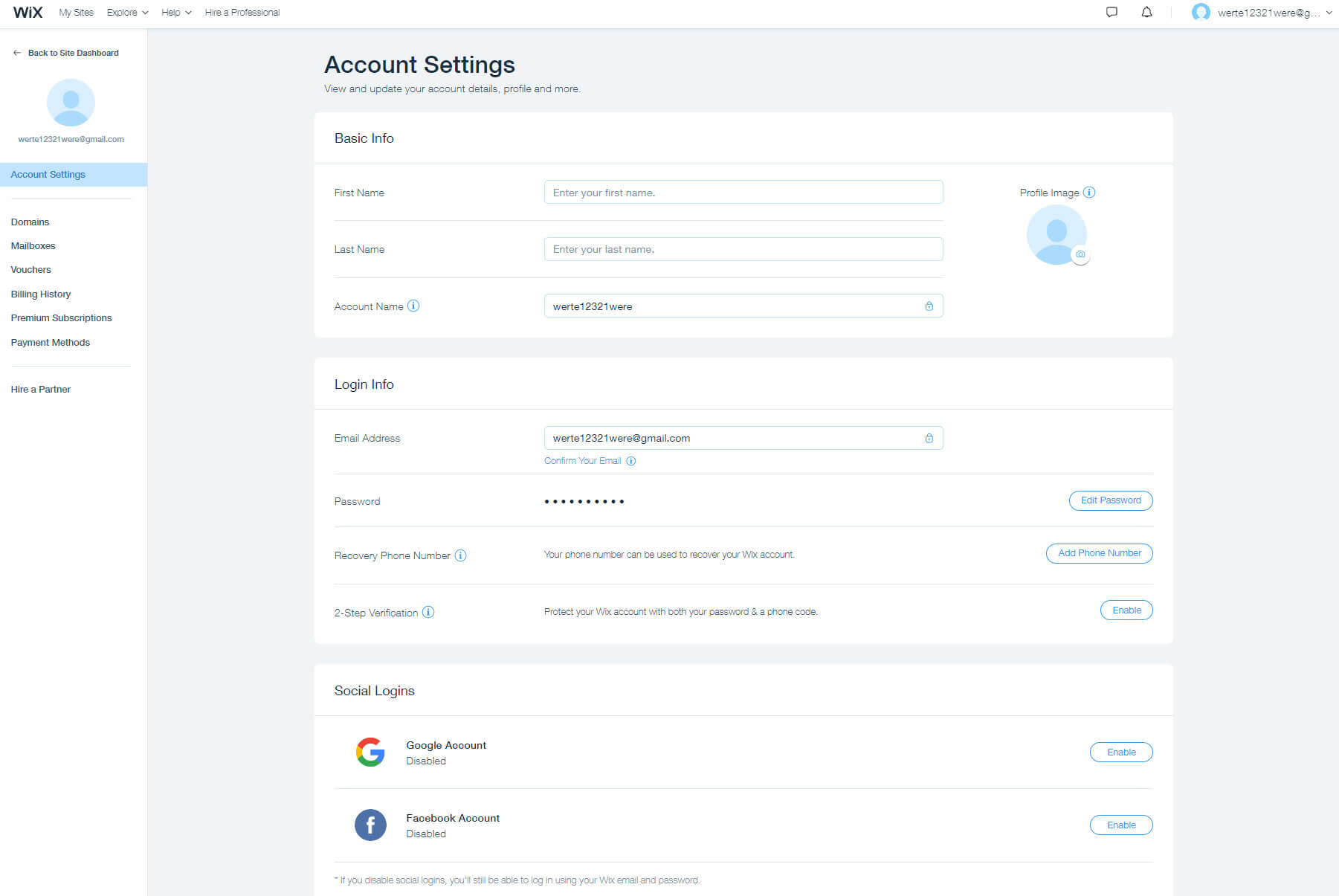Click the profile avatar in the top bar
Screen dimensions: 1339x896
coord(1201,12)
